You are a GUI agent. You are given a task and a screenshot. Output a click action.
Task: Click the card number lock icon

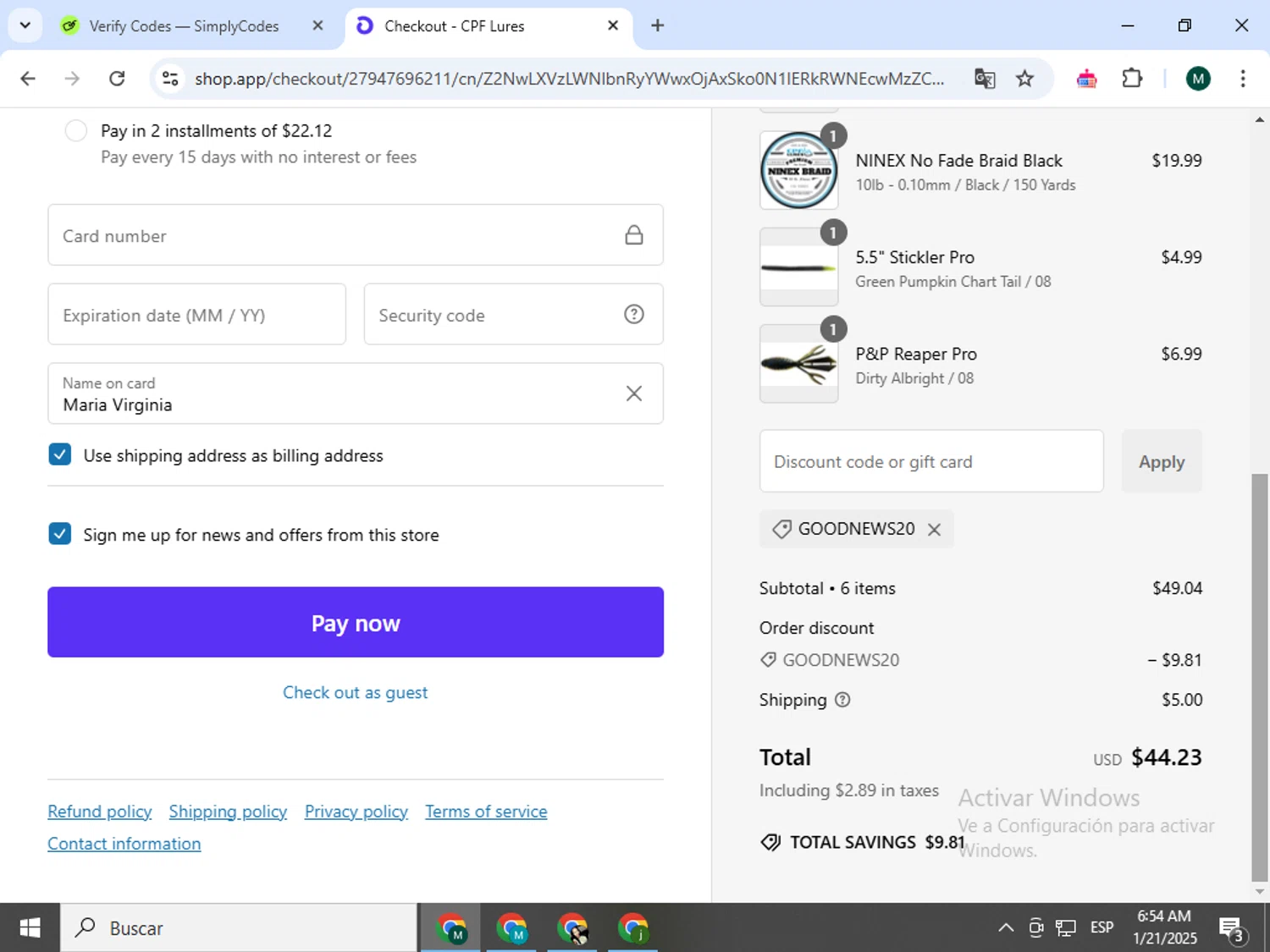[633, 234]
